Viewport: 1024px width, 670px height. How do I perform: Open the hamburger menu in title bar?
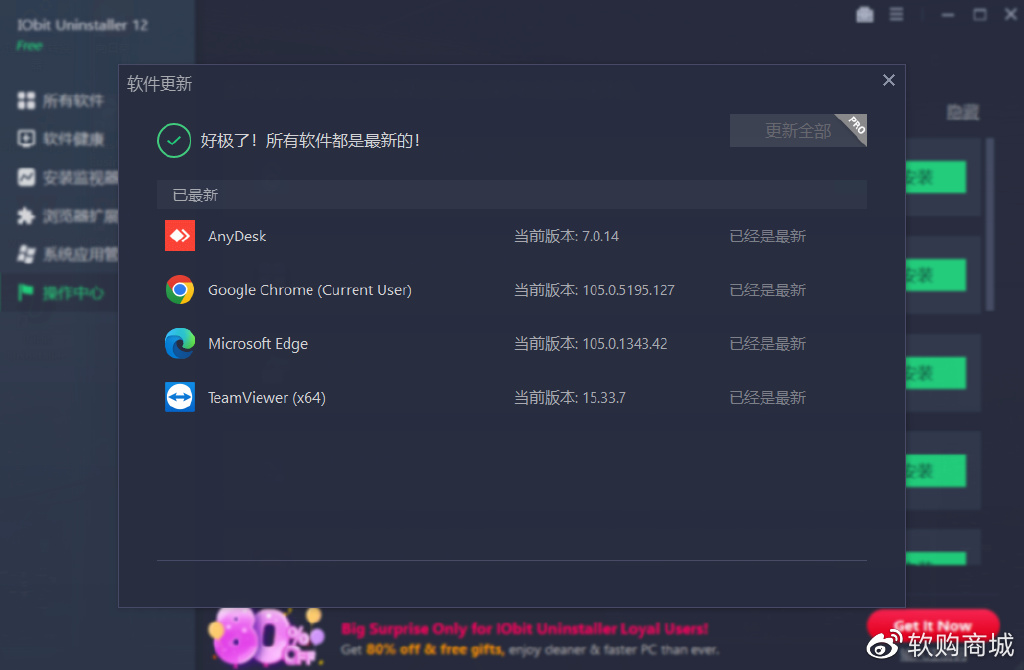pos(897,14)
